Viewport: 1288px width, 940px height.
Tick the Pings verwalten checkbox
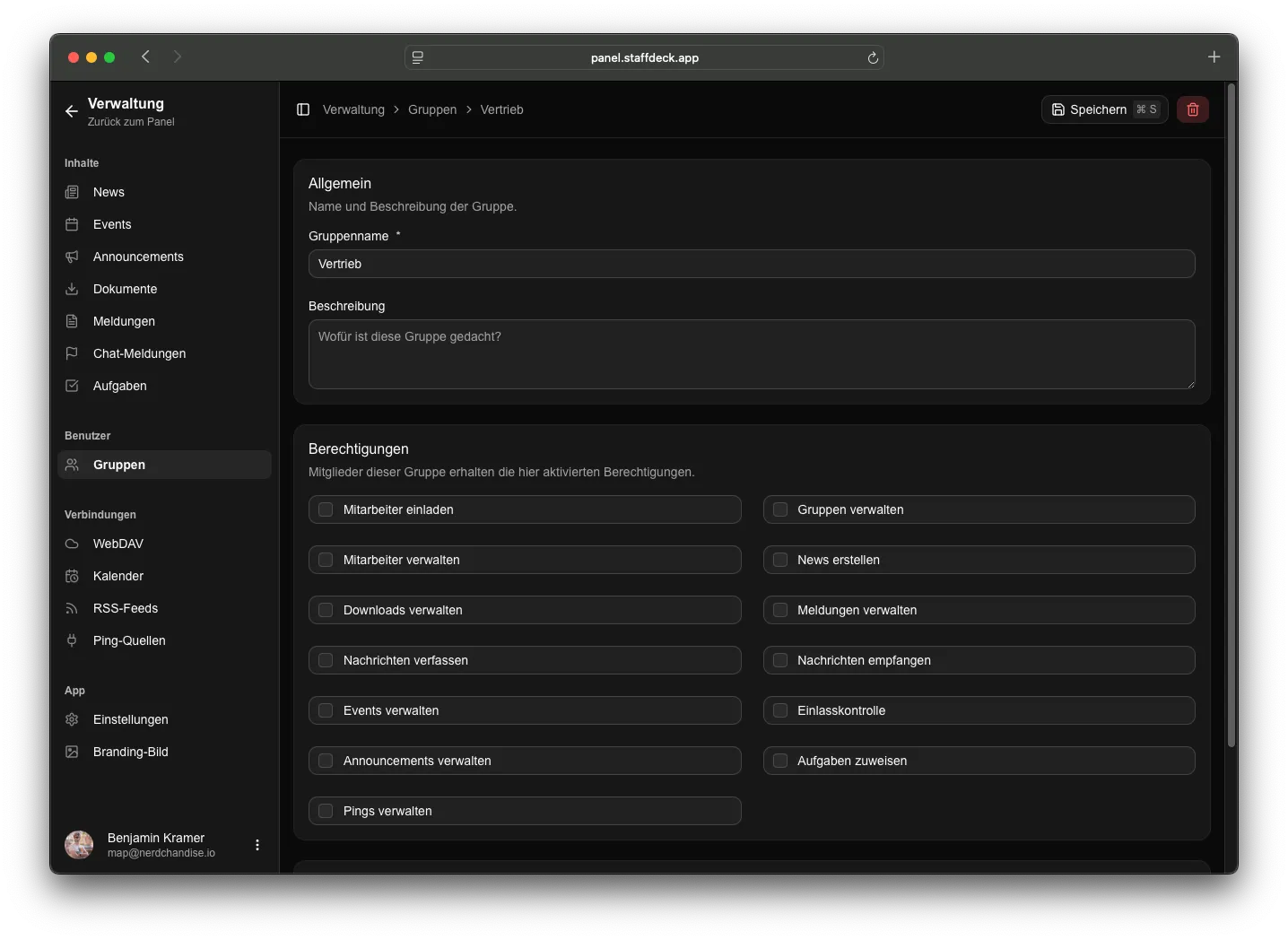point(326,811)
